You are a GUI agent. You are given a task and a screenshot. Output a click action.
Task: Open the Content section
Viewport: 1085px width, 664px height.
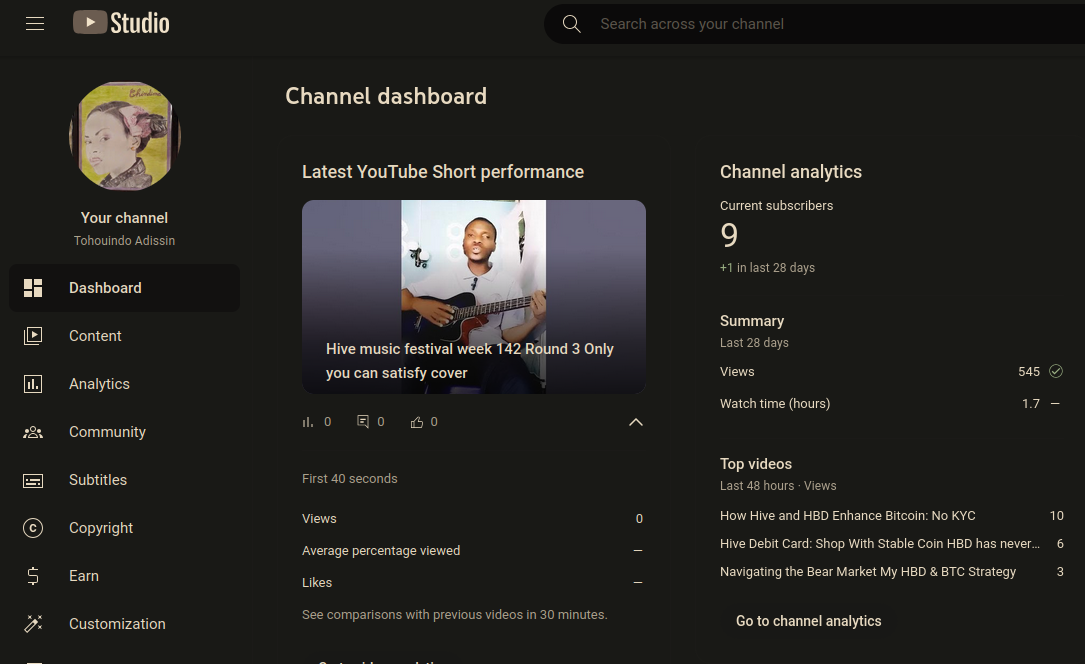(x=125, y=336)
